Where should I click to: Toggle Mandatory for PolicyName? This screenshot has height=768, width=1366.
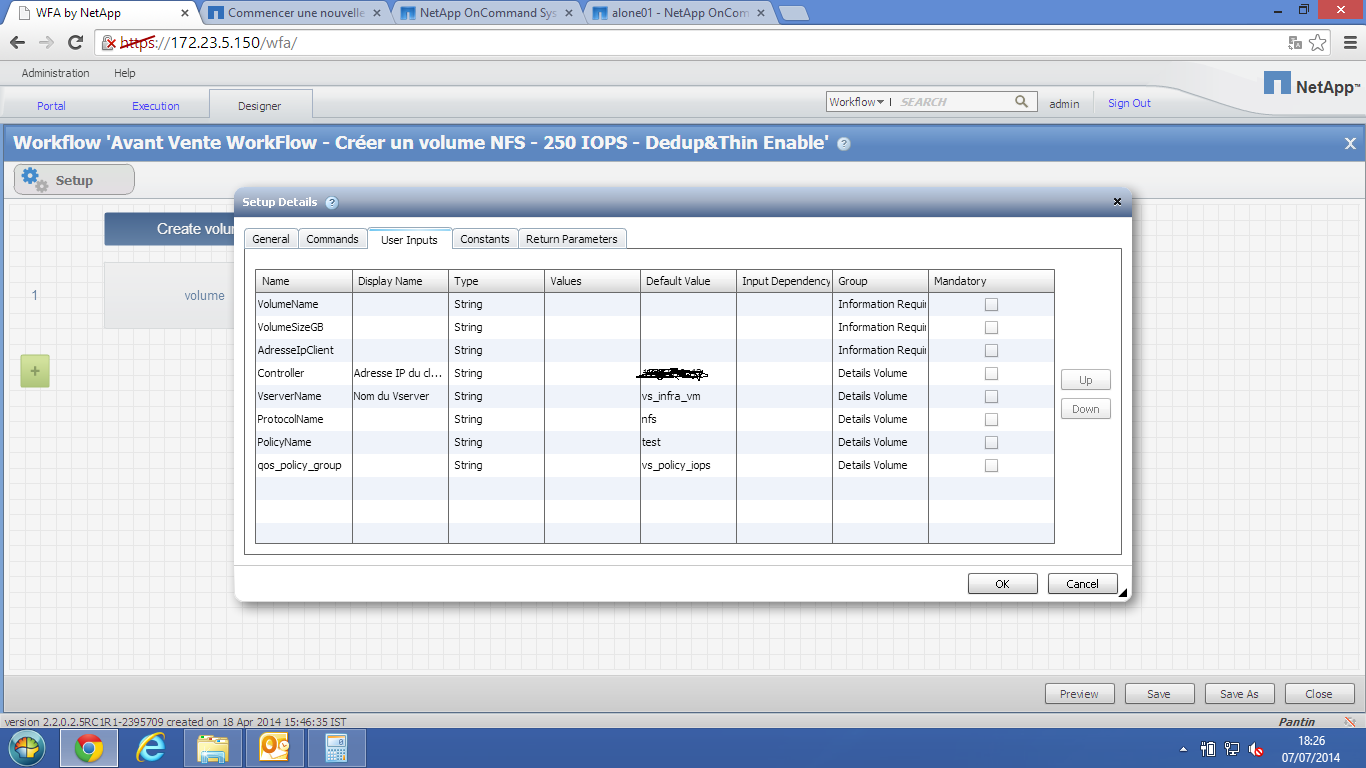[x=991, y=442]
